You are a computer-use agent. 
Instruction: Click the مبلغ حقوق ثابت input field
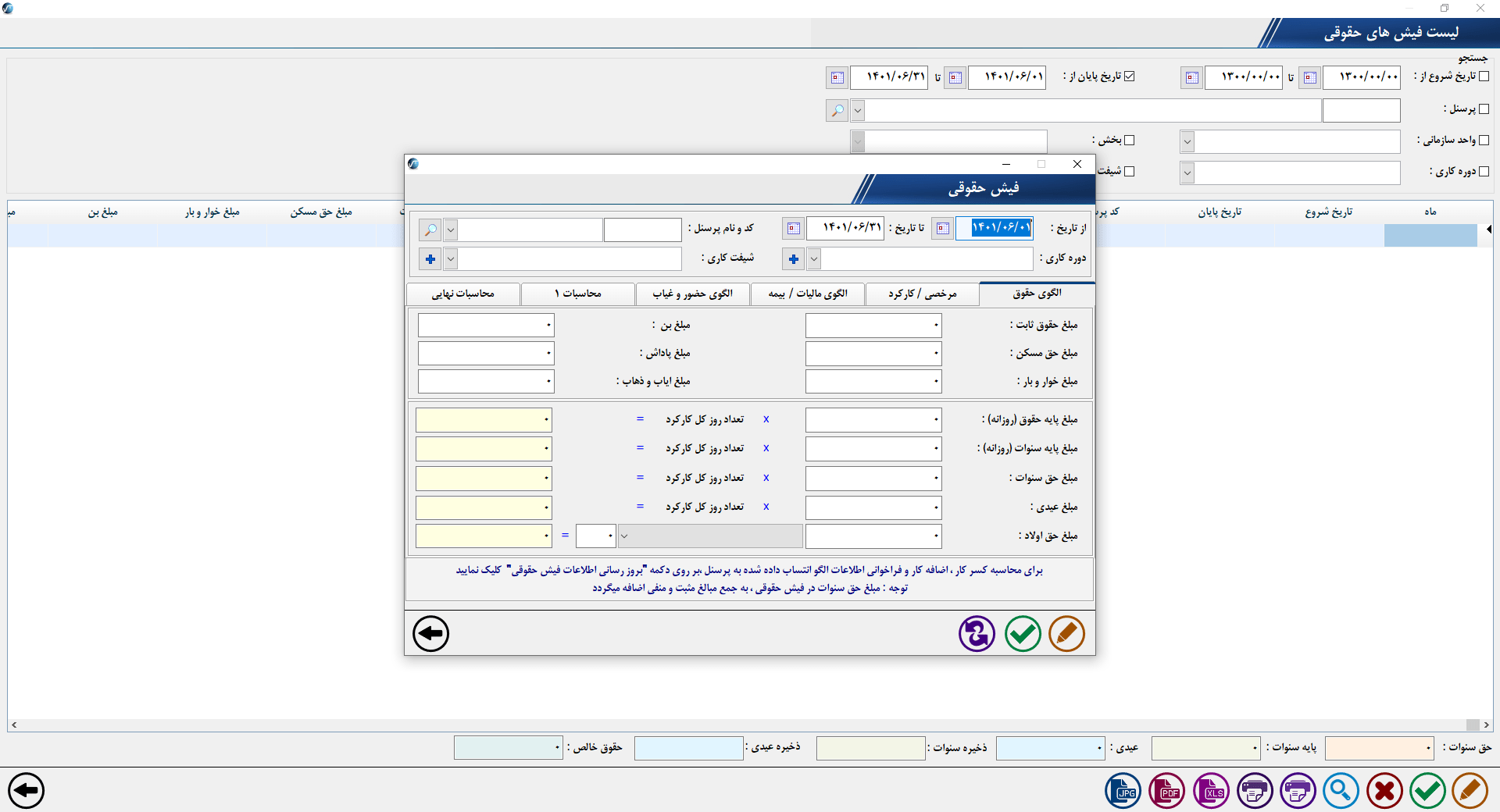click(873, 326)
